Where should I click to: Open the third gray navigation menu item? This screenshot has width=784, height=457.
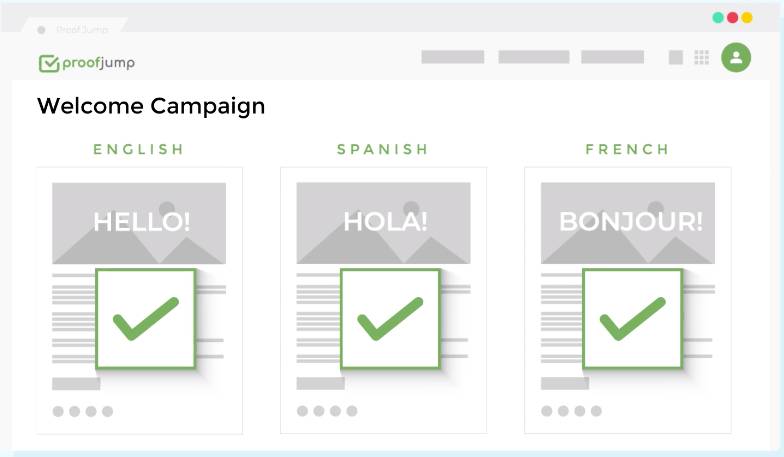tap(612, 57)
